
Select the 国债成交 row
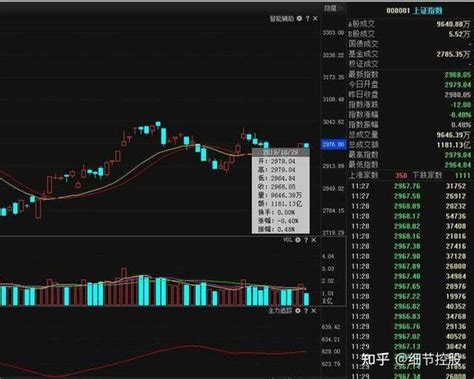pyautogui.click(x=410, y=44)
